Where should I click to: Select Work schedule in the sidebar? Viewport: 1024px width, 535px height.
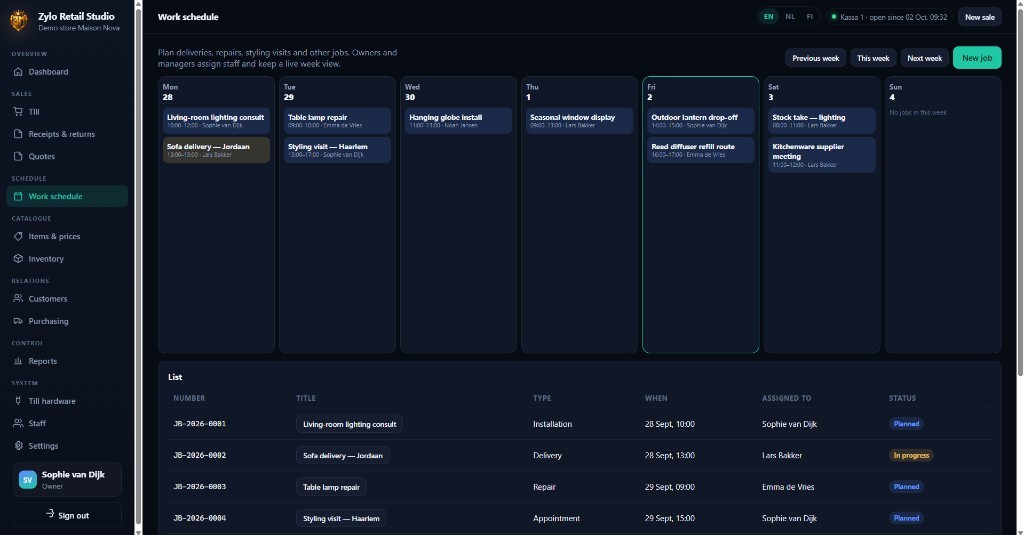point(67,196)
